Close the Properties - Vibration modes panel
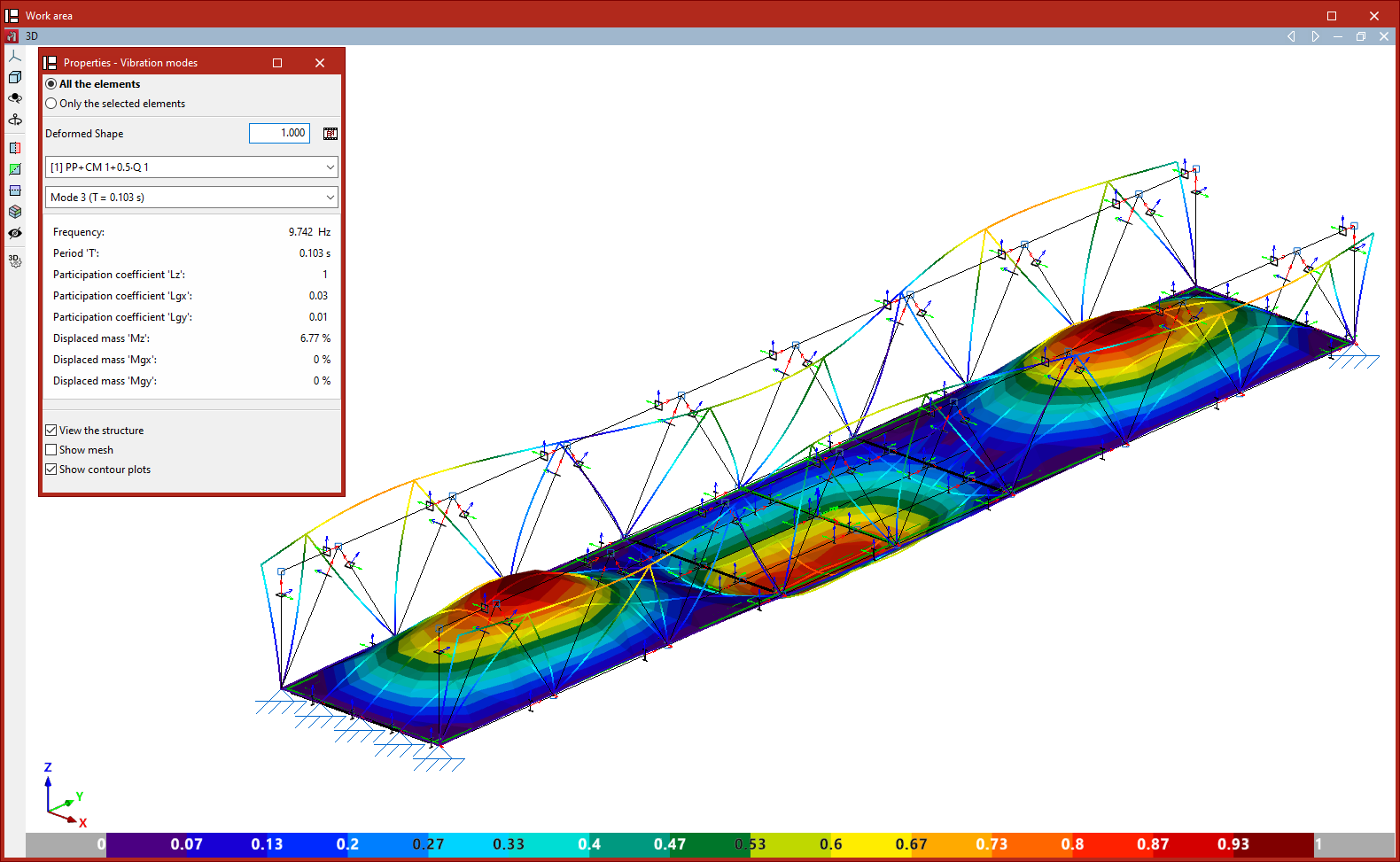This screenshot has height=862, width=1400. point(320,63)
